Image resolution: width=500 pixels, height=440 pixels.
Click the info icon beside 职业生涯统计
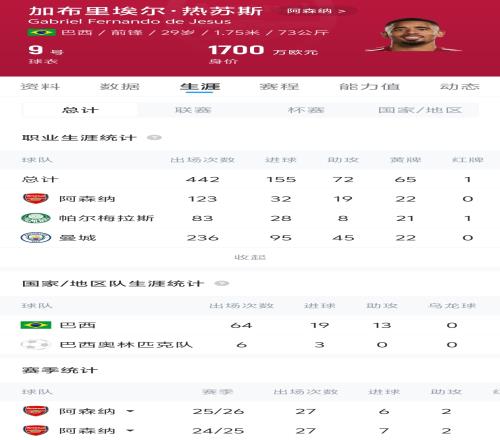(154, 137)
